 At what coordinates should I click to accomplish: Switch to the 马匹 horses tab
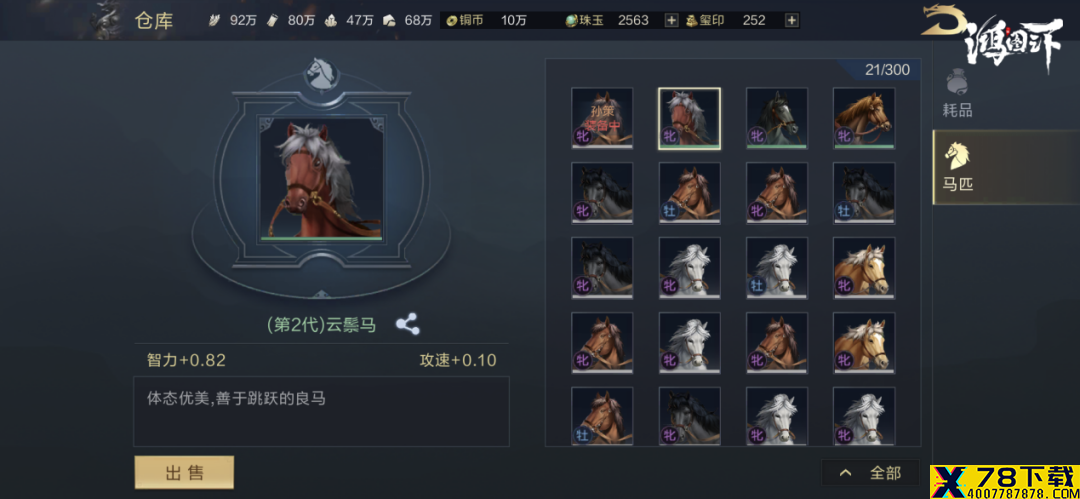(x=957, y=167)
